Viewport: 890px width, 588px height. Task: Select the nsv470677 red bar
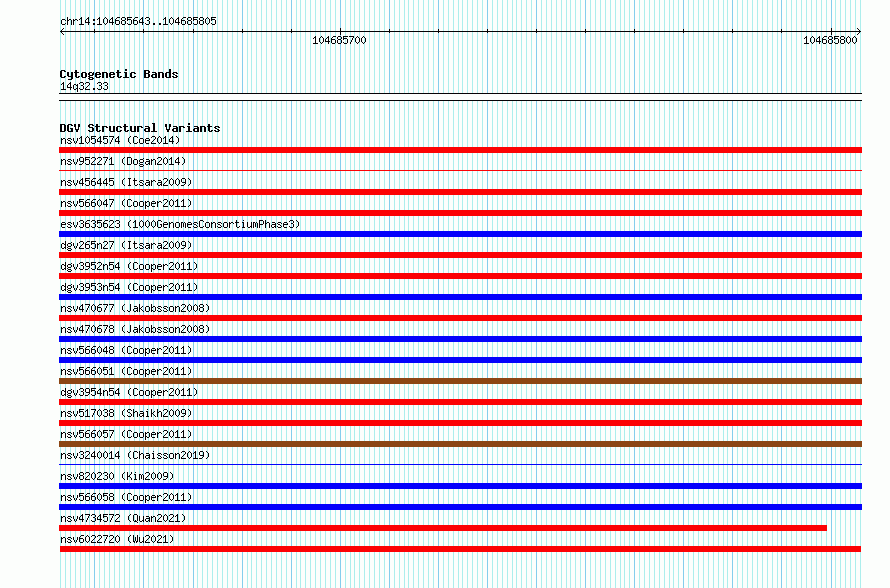click(460, 318)
